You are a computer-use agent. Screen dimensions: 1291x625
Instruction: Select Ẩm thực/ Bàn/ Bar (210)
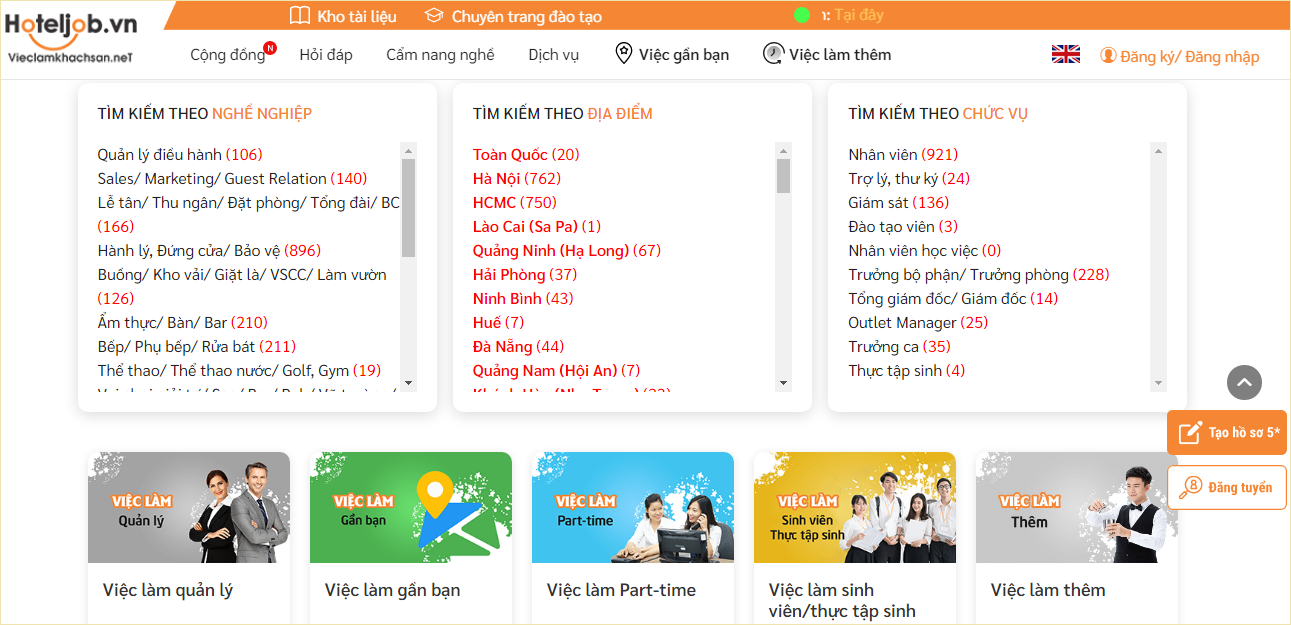pyautogui.click(x=182, y=322)
